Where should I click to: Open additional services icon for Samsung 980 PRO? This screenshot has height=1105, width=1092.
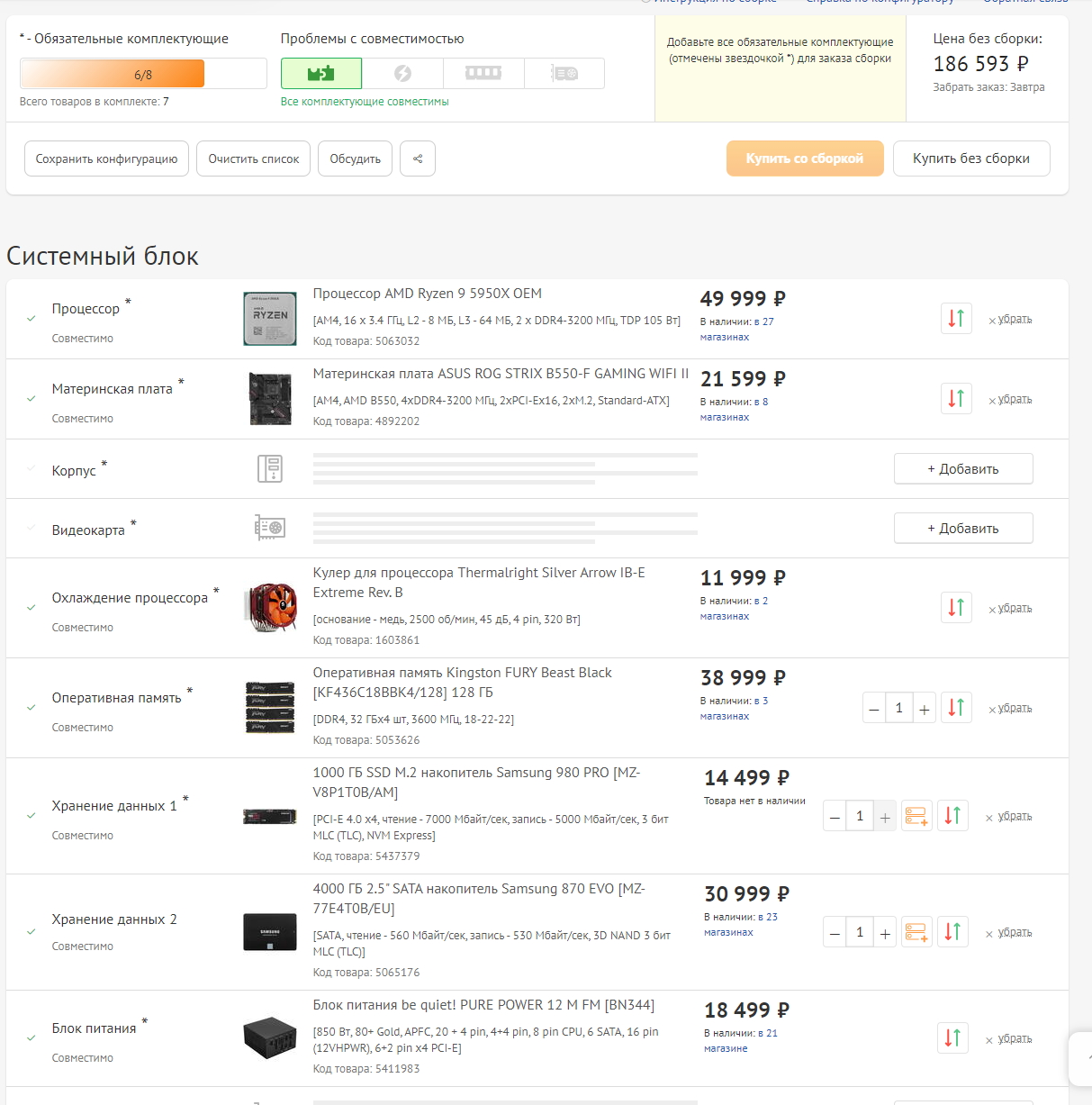pyautogui.click(x=916, y=815)
